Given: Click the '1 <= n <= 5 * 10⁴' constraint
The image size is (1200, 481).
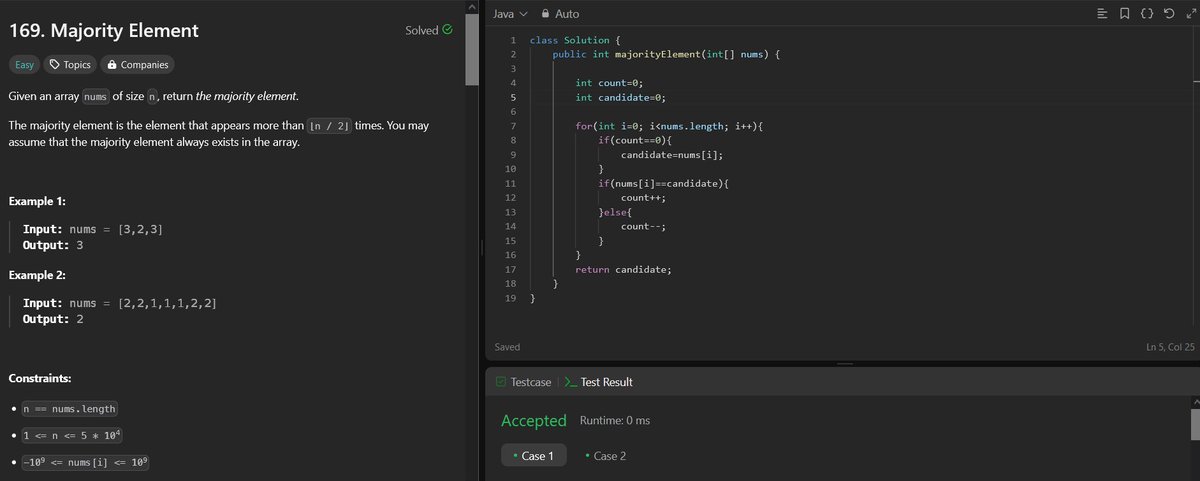Looking at the screenshot, I should pyautogui.click(x=72, y=435).
